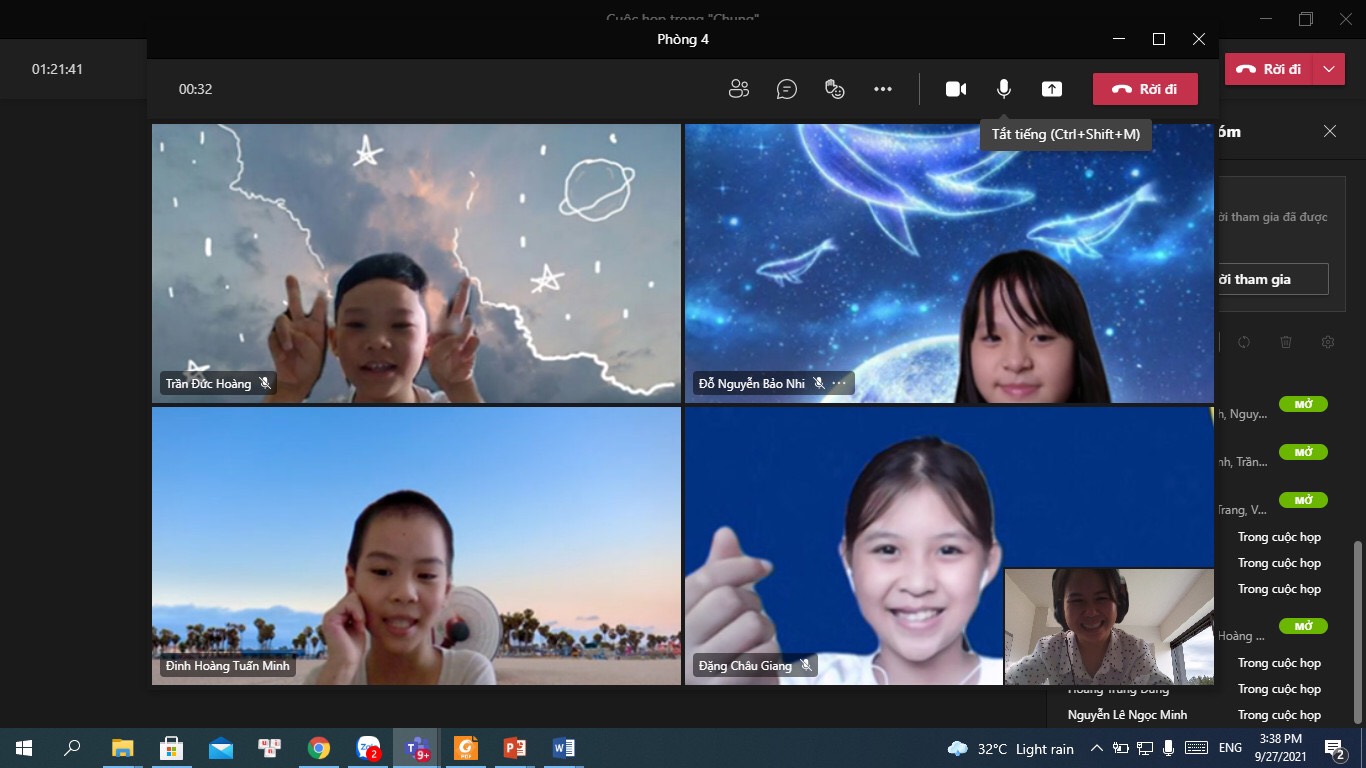Open the meeting chat conversation

pos(787,89)
